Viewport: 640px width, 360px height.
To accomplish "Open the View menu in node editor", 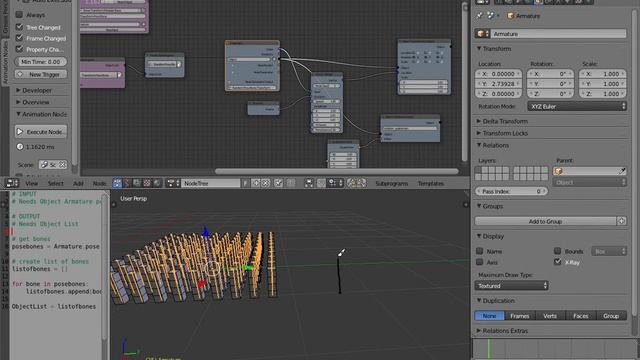I will tap(31, 184).
